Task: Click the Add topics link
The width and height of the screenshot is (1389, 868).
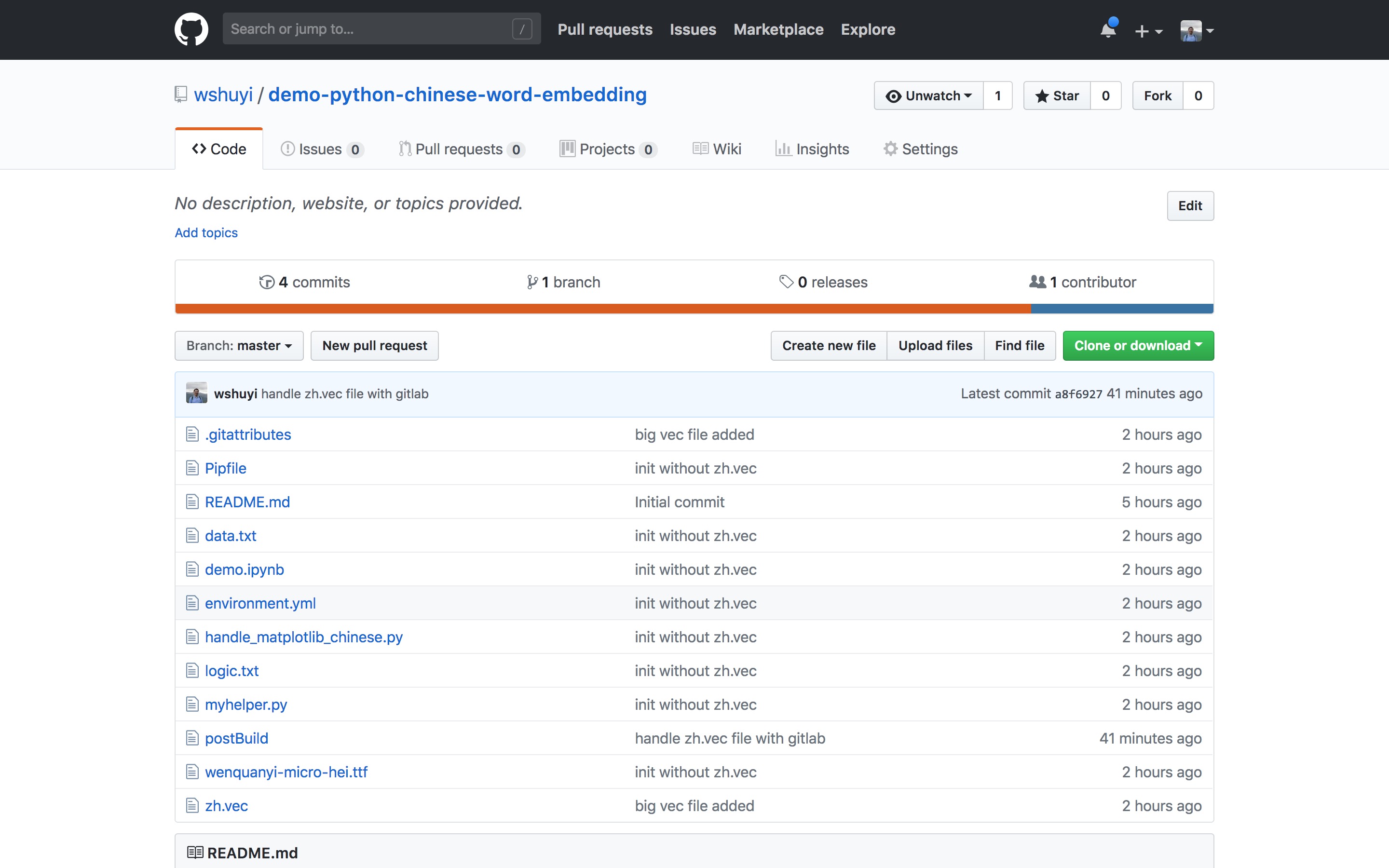Action: click(x=206, y=232)
